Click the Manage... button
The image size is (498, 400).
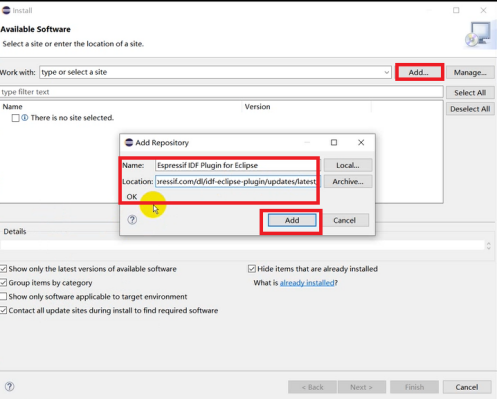point(470,72)
